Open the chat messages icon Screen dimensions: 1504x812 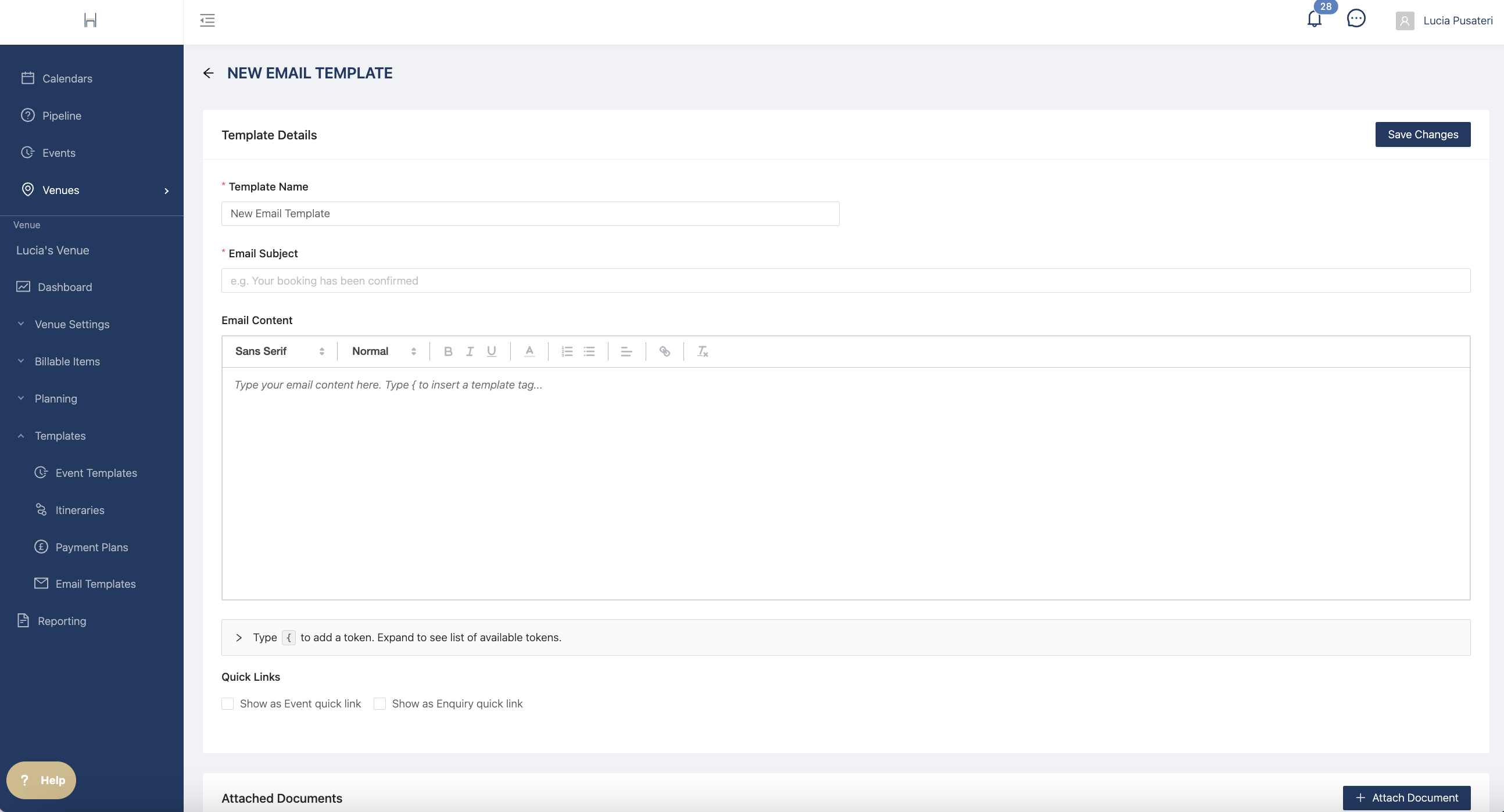tap(1356, 19)
